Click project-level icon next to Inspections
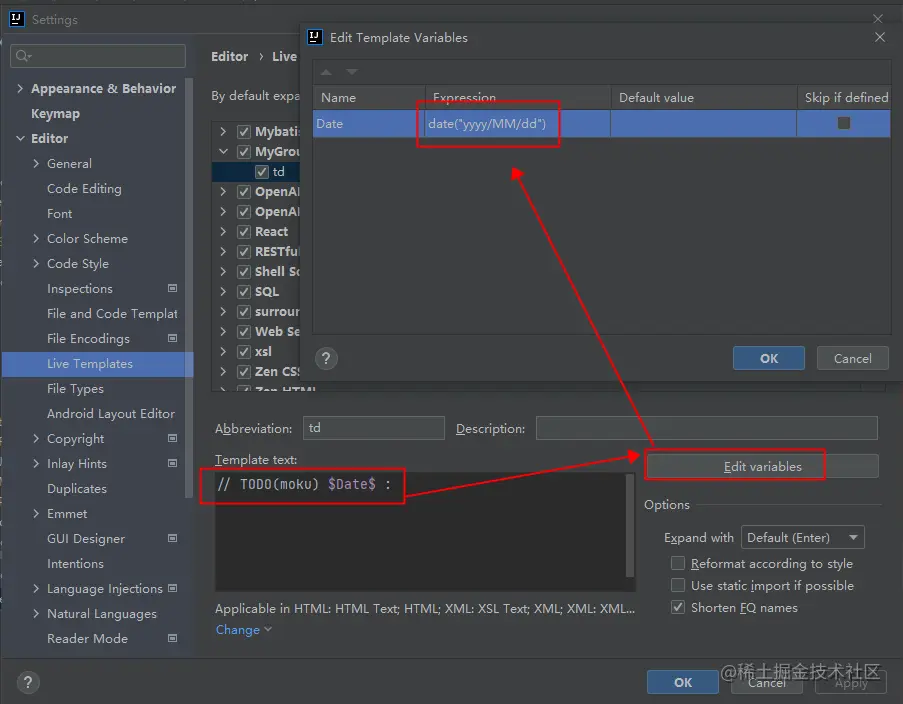Viewport: 903px width, 704px height. pos(172,288)
